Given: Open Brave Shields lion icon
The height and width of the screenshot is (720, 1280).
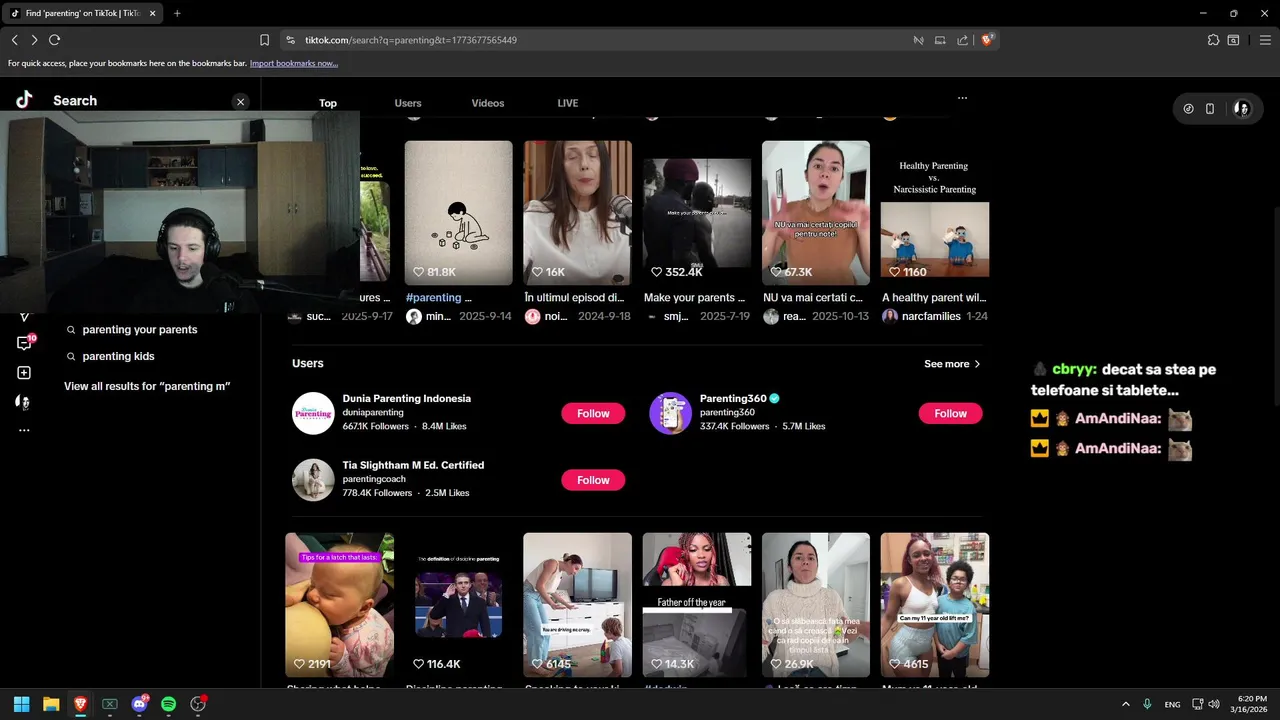Looking at the screenshot, I should (987, 40).
